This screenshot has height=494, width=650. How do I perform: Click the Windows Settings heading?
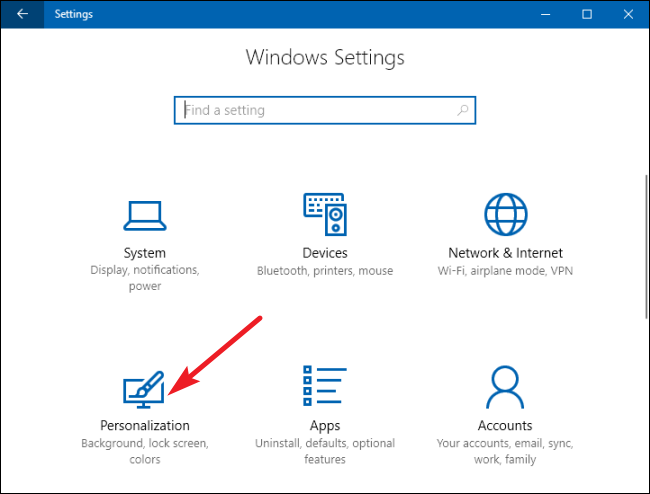[325, 58]
